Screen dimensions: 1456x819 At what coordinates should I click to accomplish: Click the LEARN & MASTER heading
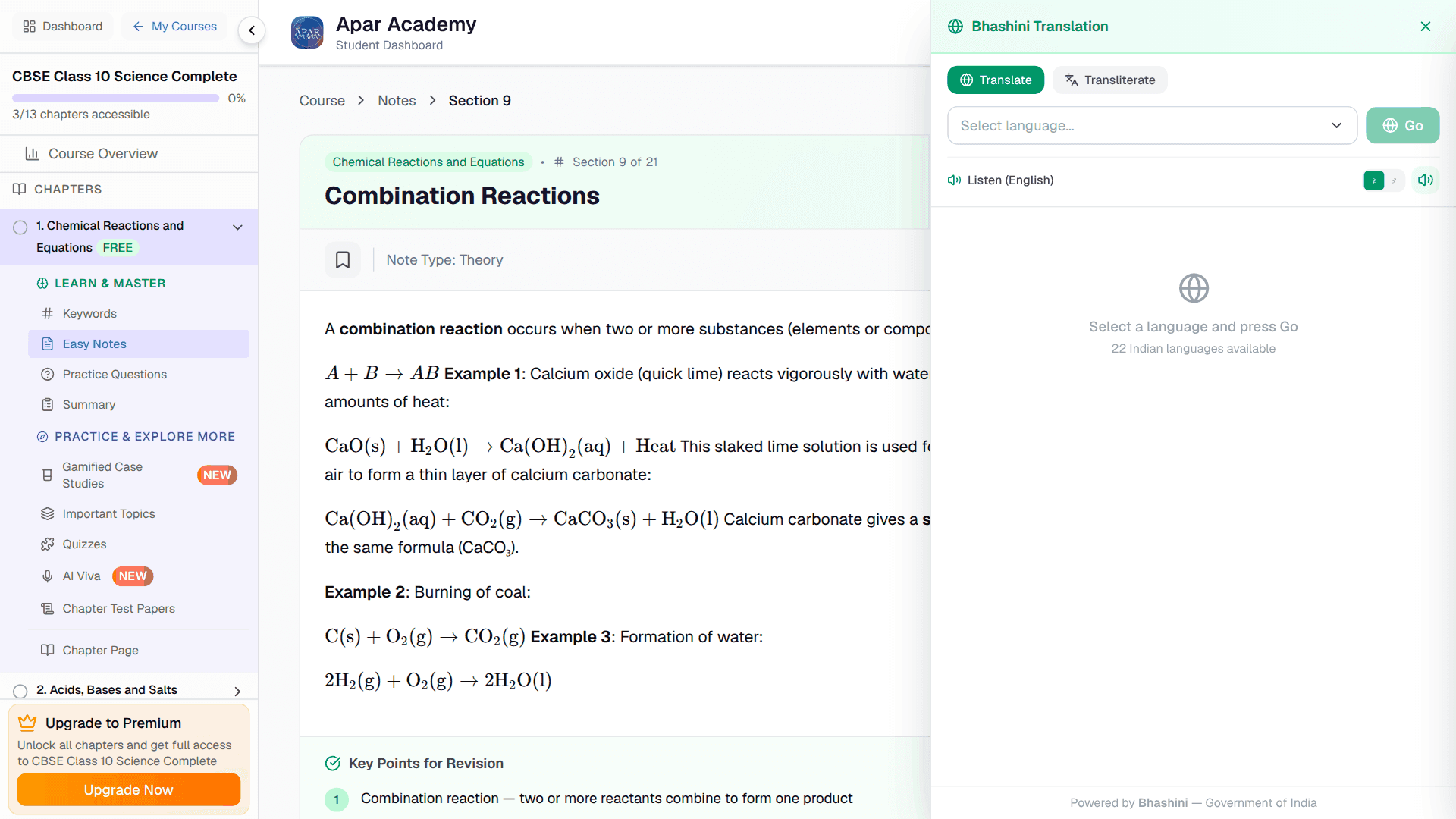tap(110, 284)
